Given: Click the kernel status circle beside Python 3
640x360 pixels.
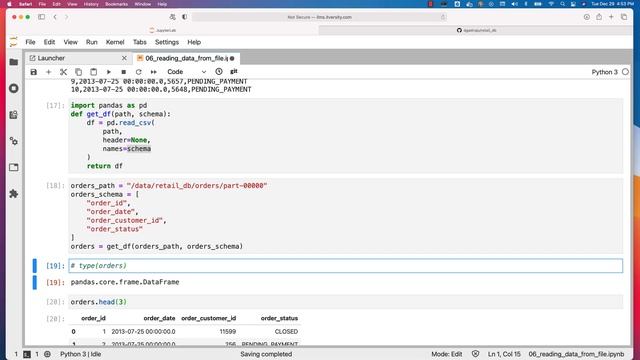Looking at the screenshot, I should point(625,72).
